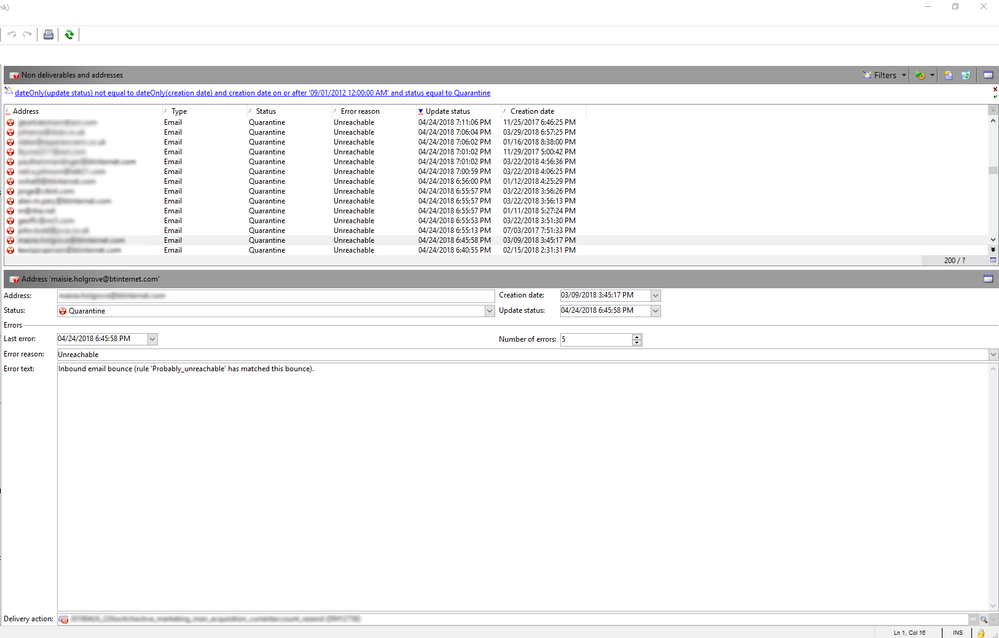
Task: Apply the filter with the green checkmark icon
Action: [x=994, y=97]
